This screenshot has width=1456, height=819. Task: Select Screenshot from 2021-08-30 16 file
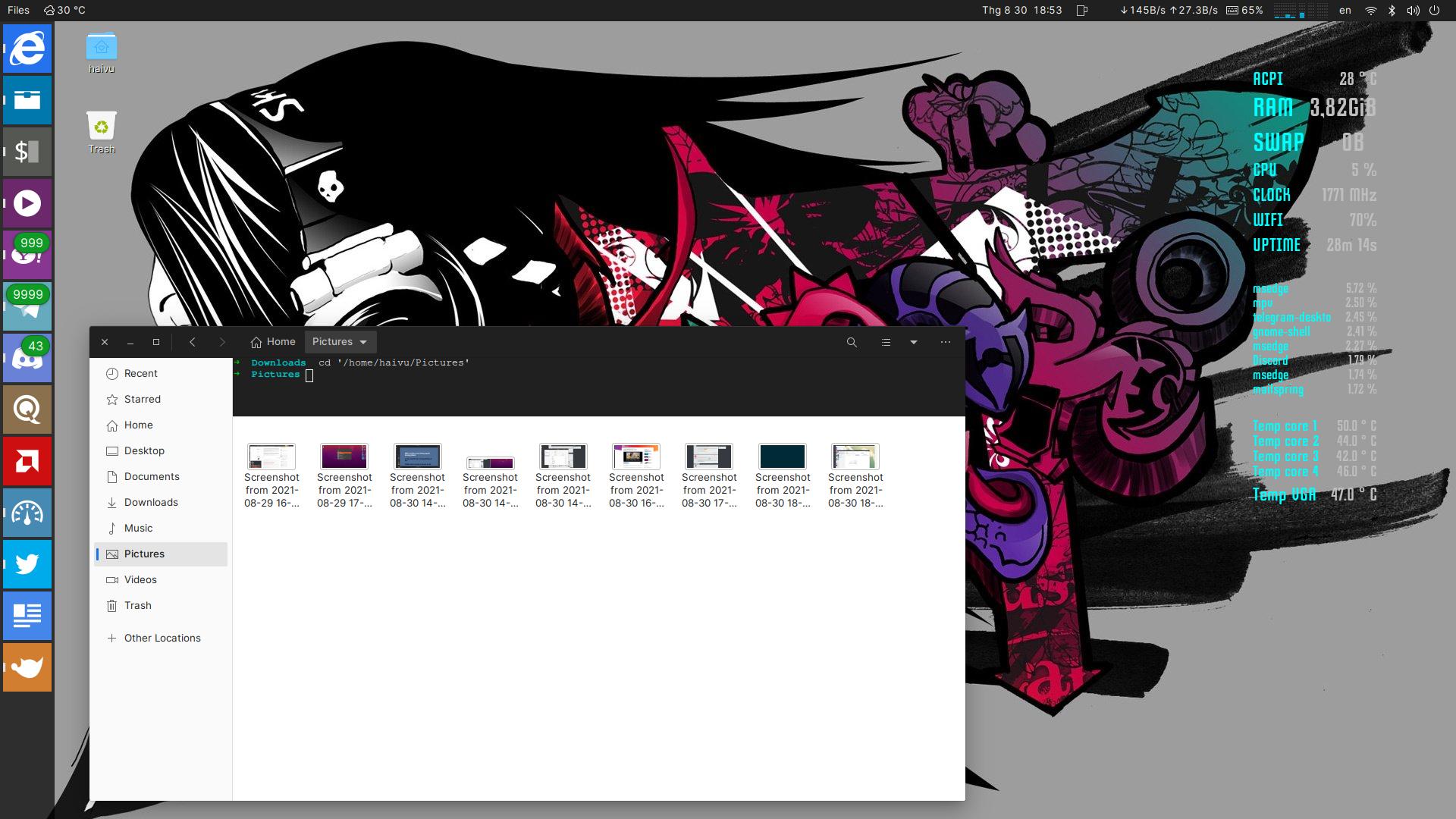(x=636, y=475)
